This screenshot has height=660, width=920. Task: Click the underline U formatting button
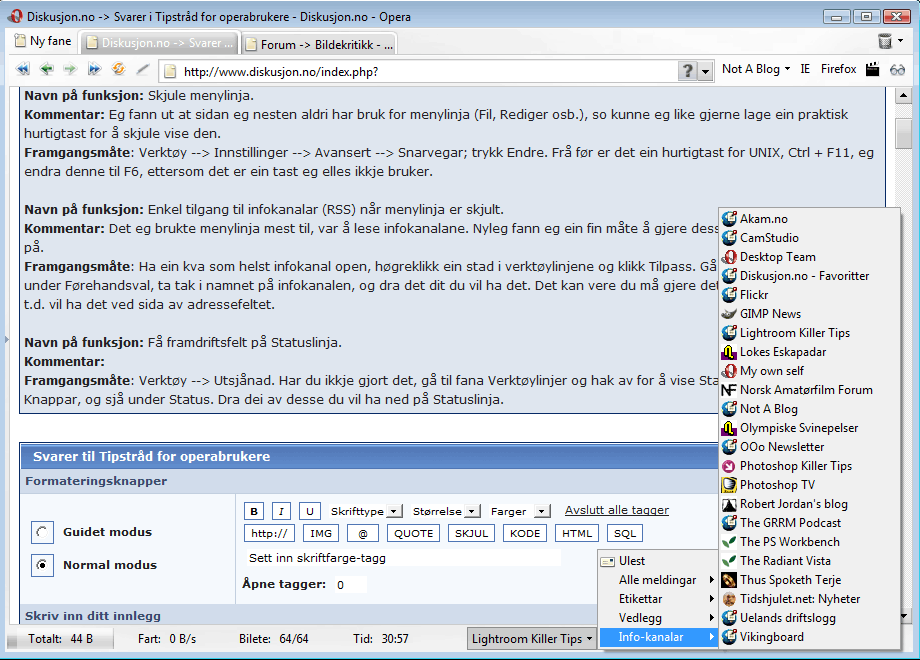pos(309,511)
